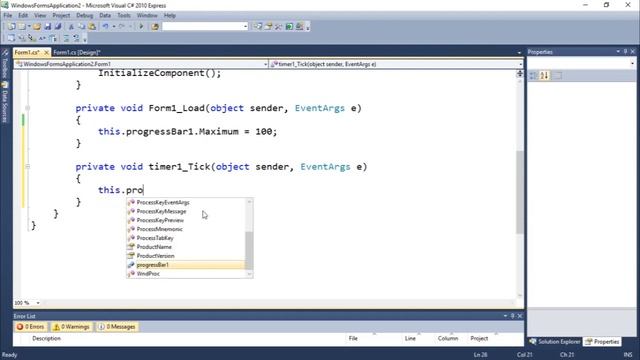This screenshot has height=360, width=640.
Task: Click the Redo toolbar icon
Action: pos(122,27)
